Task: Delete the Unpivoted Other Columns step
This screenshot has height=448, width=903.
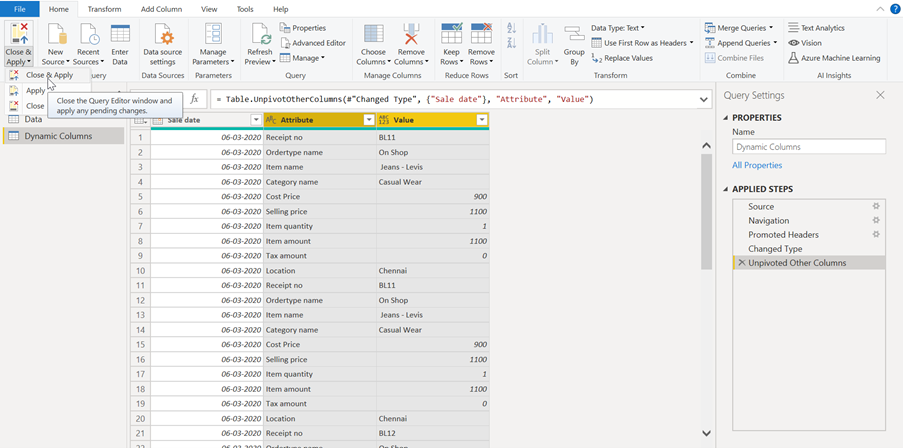Action: tap(742, 263)
